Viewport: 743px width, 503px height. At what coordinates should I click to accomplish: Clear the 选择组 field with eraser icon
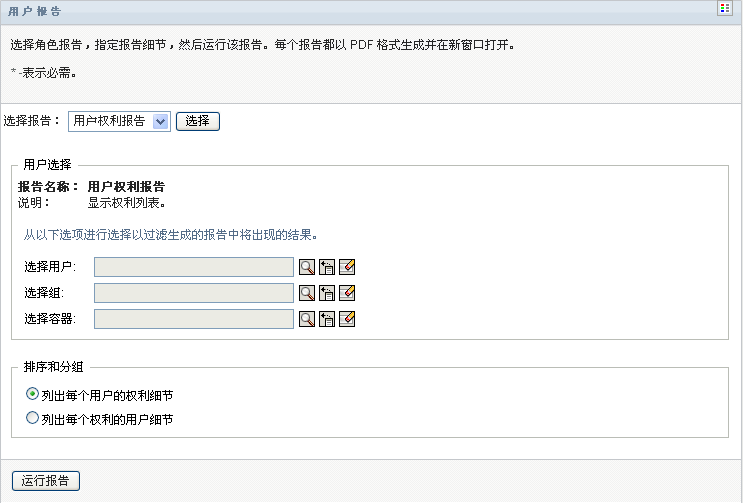pos(348,292)
